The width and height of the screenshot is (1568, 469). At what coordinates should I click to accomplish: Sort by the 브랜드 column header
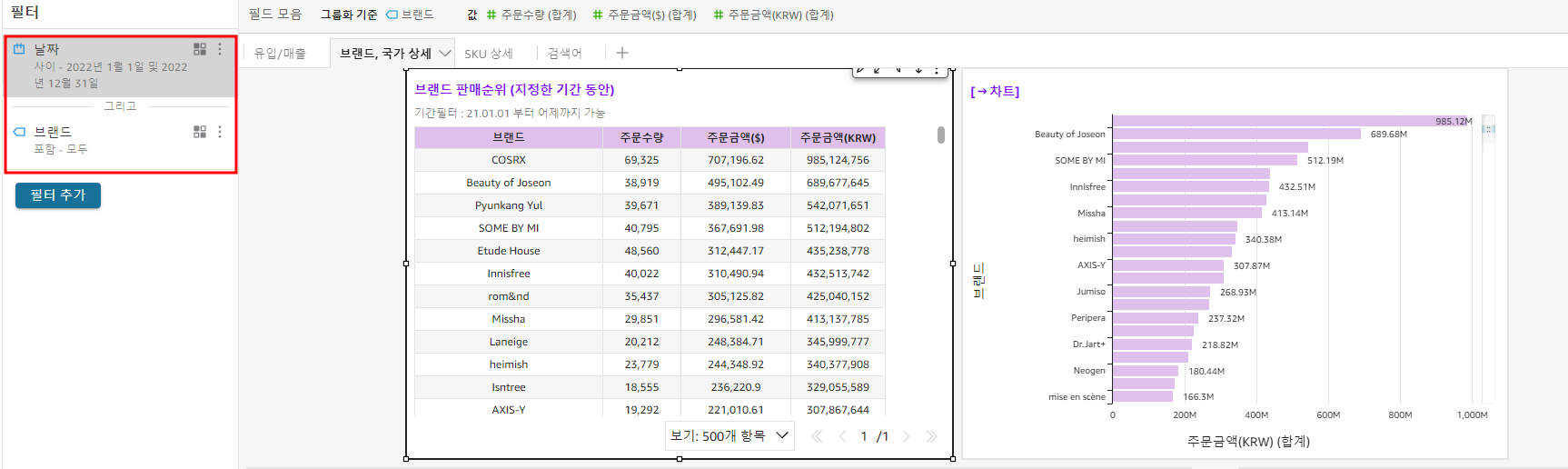509,137
